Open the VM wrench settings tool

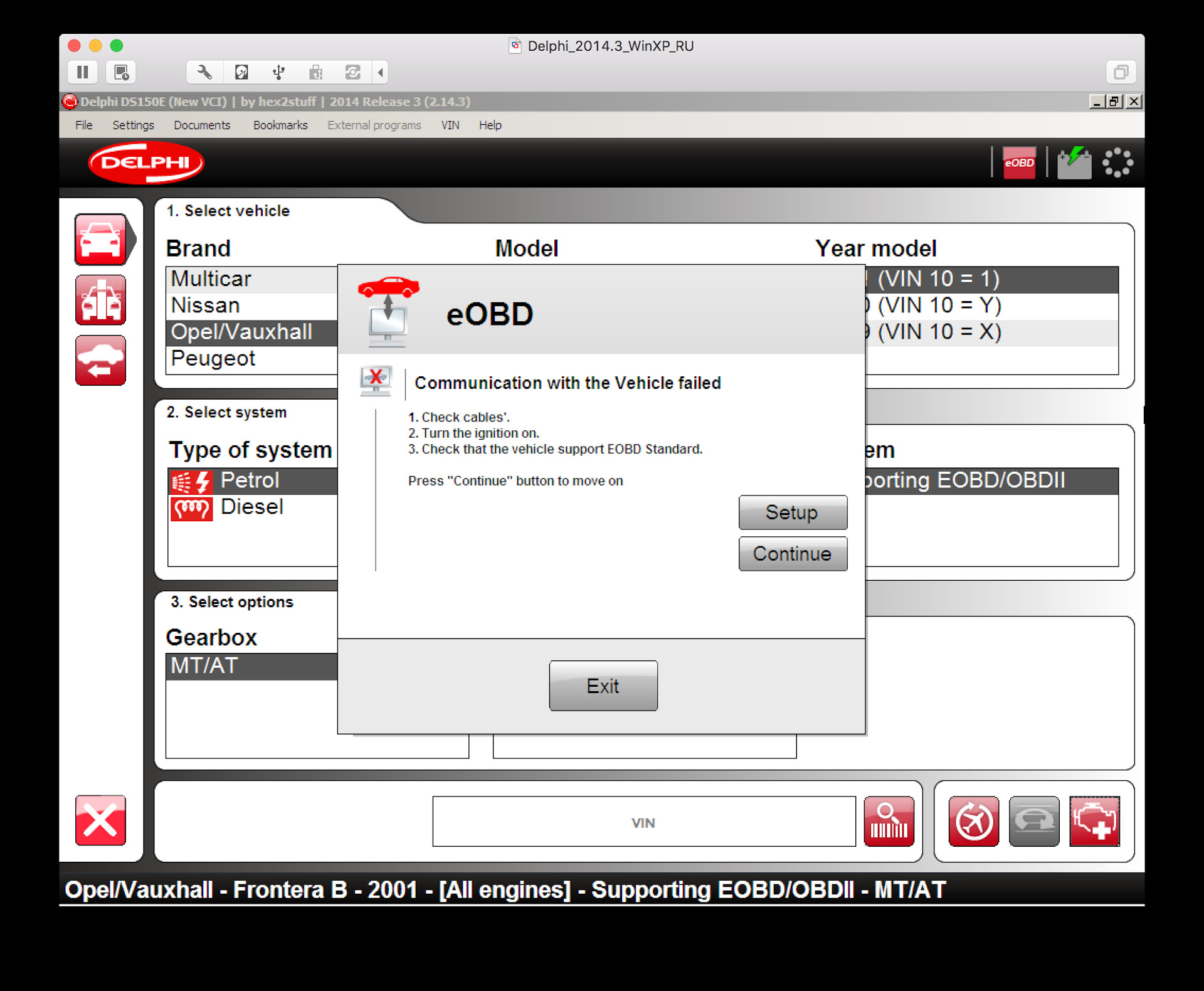(204, 72)
